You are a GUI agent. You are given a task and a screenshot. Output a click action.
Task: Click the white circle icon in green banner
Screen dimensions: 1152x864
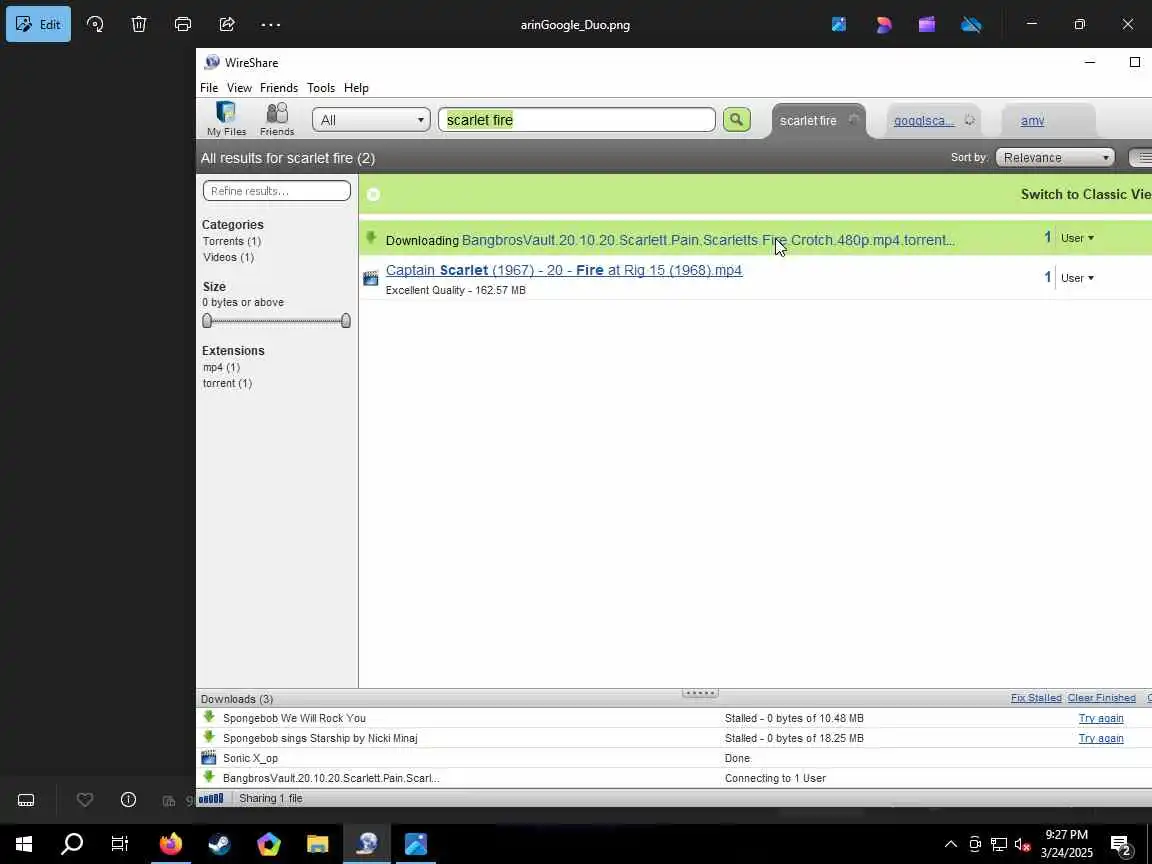pyautogui.click(x=373, y=194)
